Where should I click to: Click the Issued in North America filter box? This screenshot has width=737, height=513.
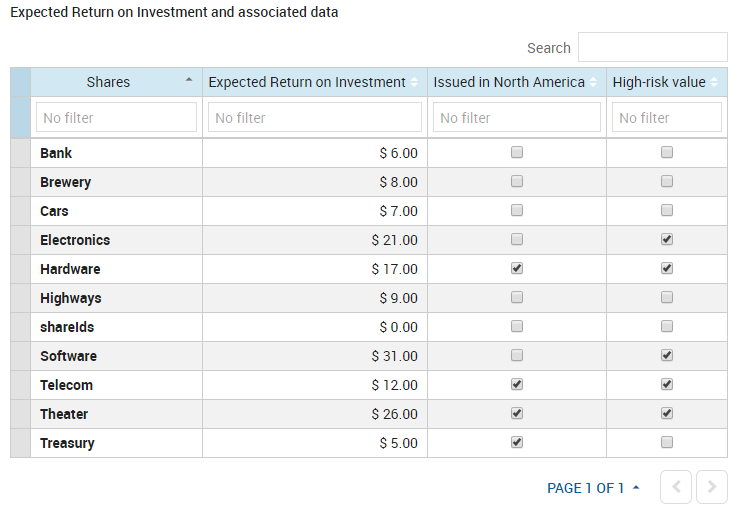click(x=517, y=118)
